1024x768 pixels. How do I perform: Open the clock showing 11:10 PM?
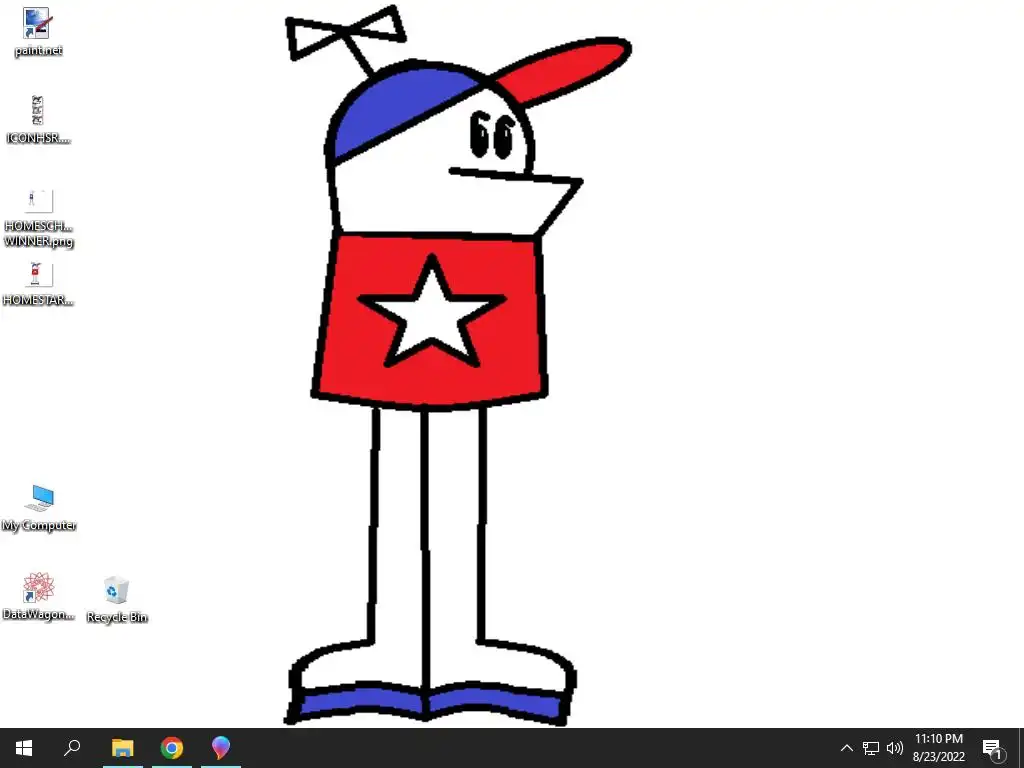[x=938, y=748]
